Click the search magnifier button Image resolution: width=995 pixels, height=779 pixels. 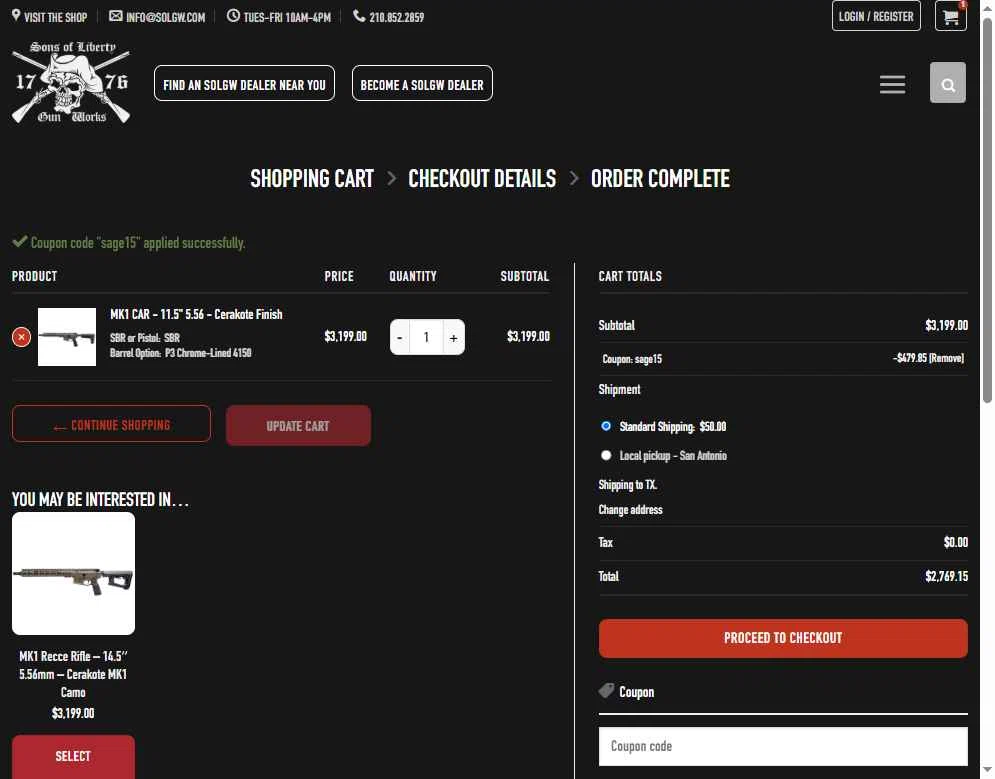947,83
